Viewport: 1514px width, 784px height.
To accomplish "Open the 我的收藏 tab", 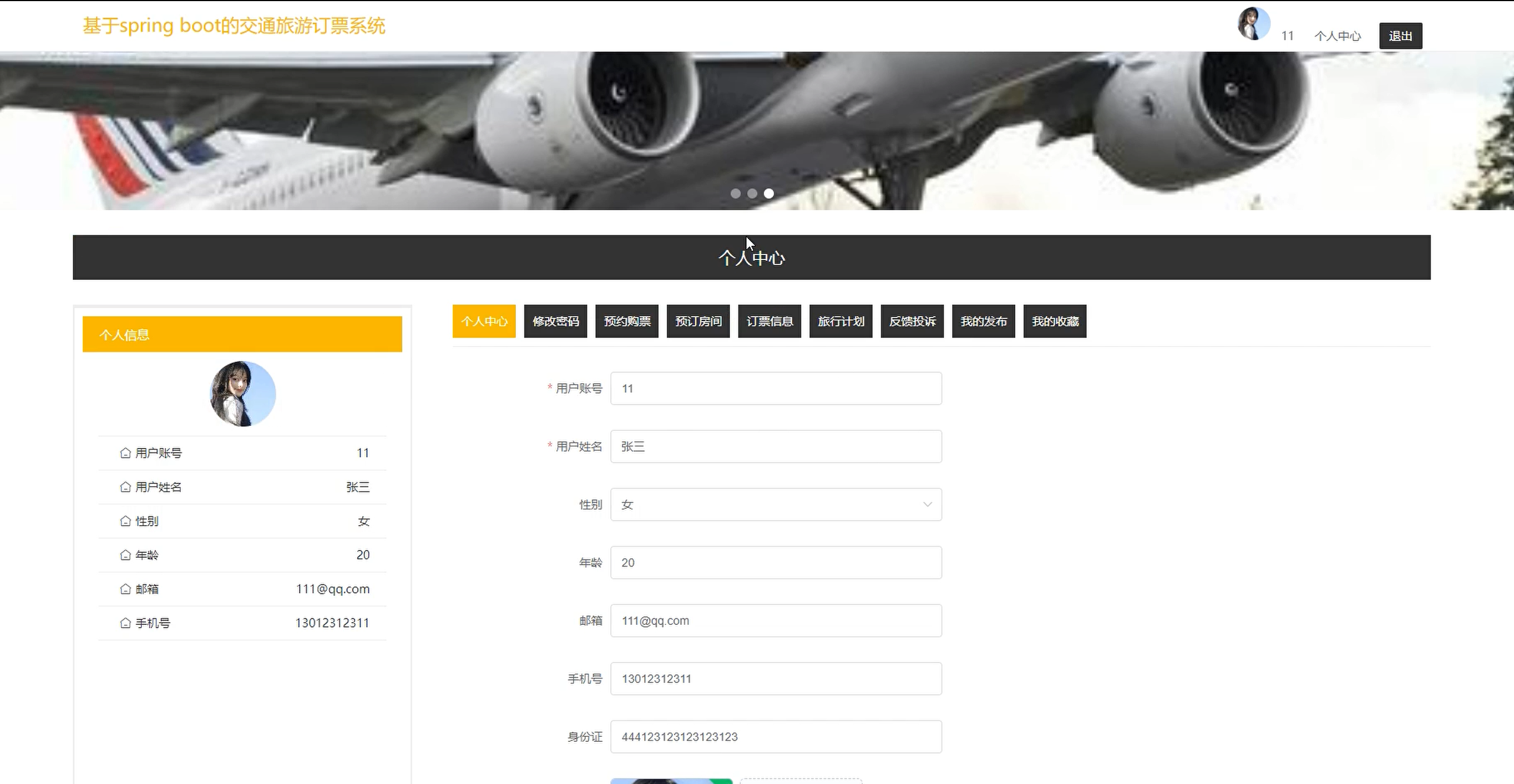I will [x=1055, y=321].
